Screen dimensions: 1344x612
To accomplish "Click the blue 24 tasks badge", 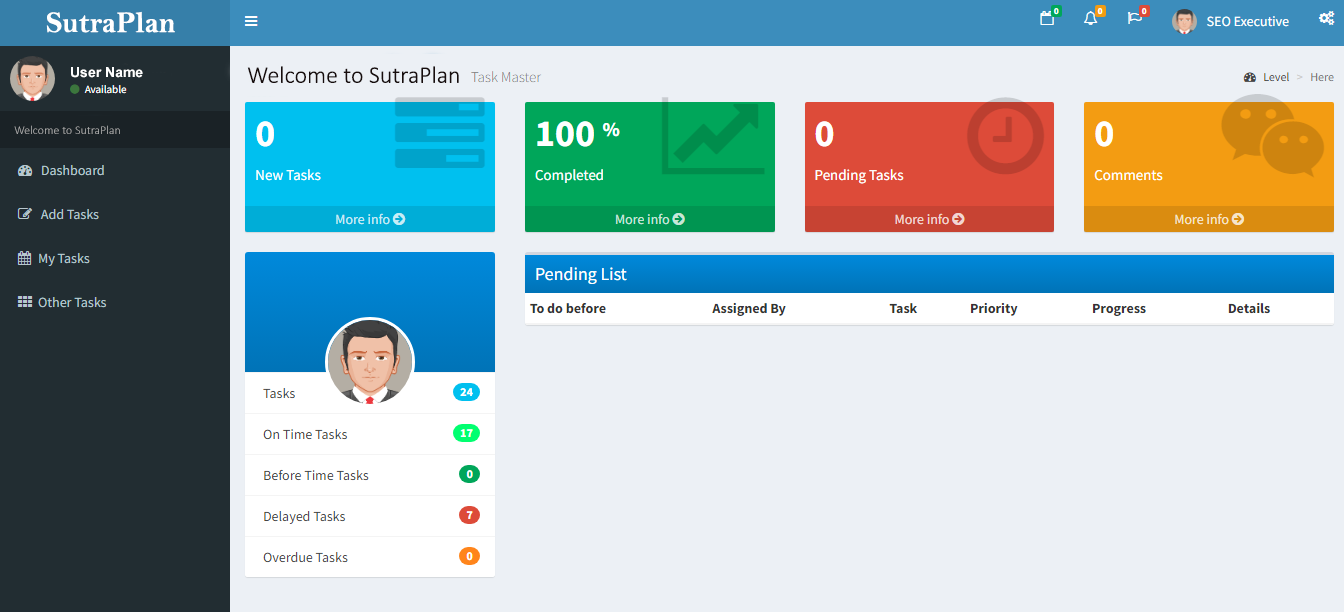I will [x=466, y=392].
